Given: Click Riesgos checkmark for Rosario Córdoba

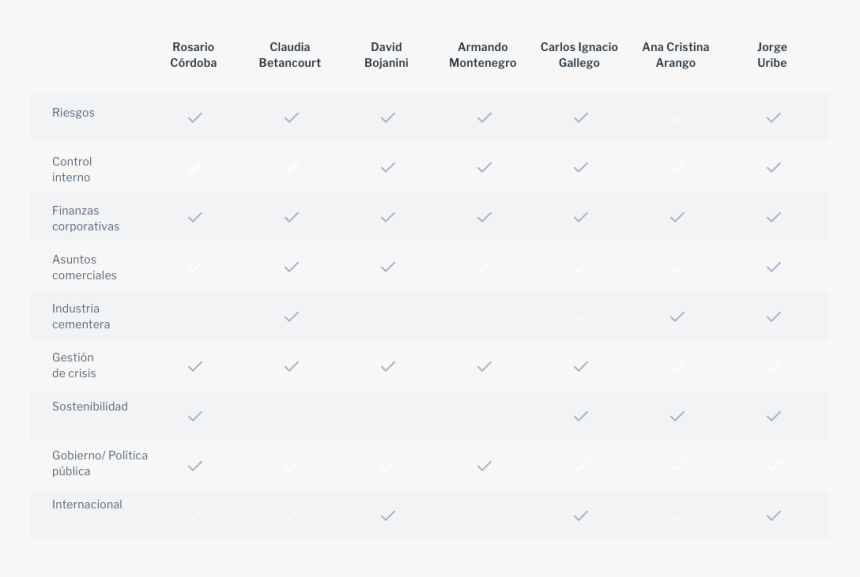Looking at the screenshot, I should coord(195,117).
